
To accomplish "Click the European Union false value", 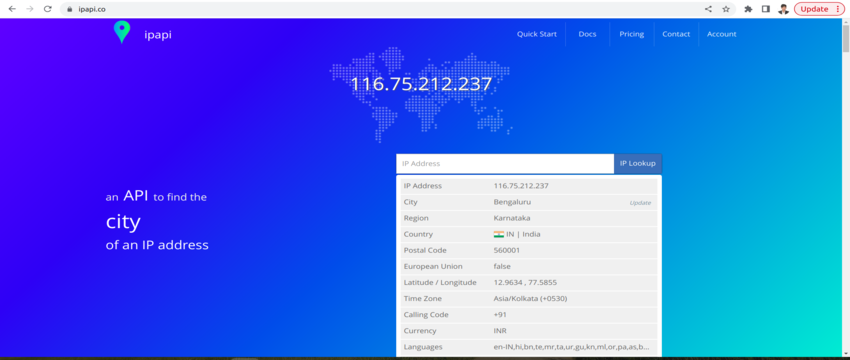I will (x=502, y=267).
